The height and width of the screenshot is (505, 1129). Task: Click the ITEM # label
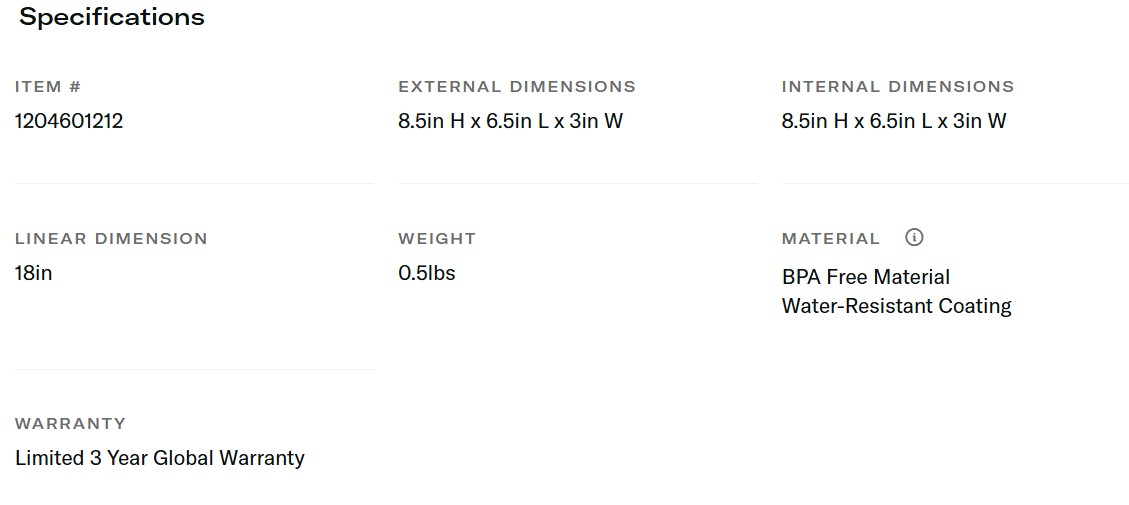point(48,87)
